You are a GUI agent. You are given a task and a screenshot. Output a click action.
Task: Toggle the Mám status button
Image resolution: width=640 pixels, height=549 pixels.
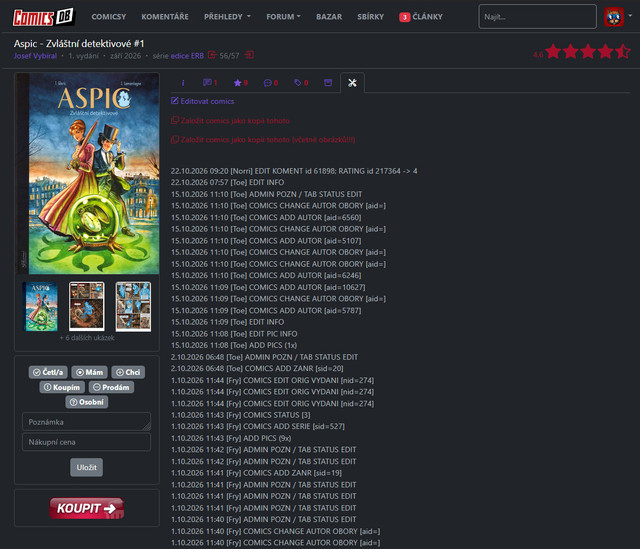(89, 372)
